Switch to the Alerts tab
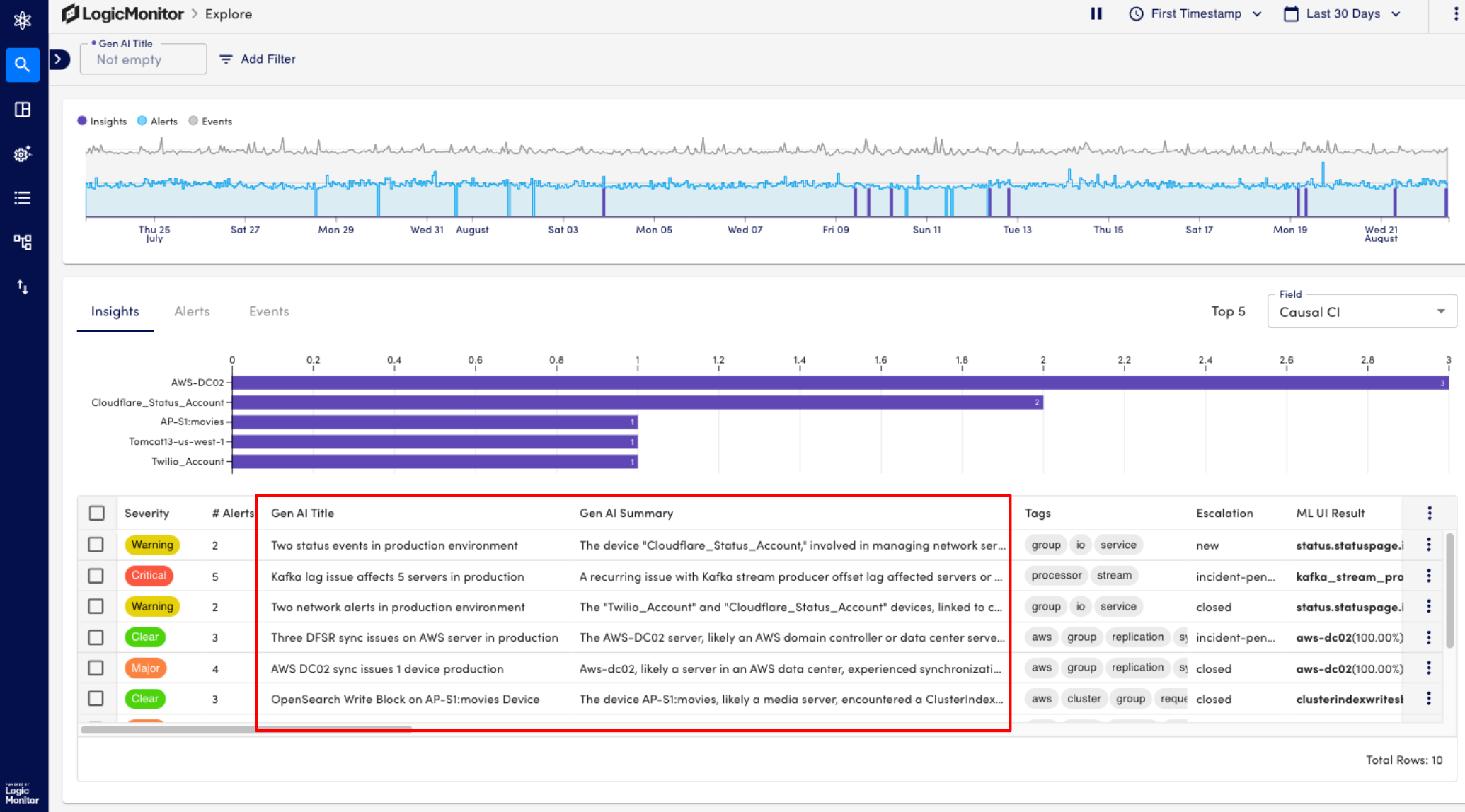 192,311
